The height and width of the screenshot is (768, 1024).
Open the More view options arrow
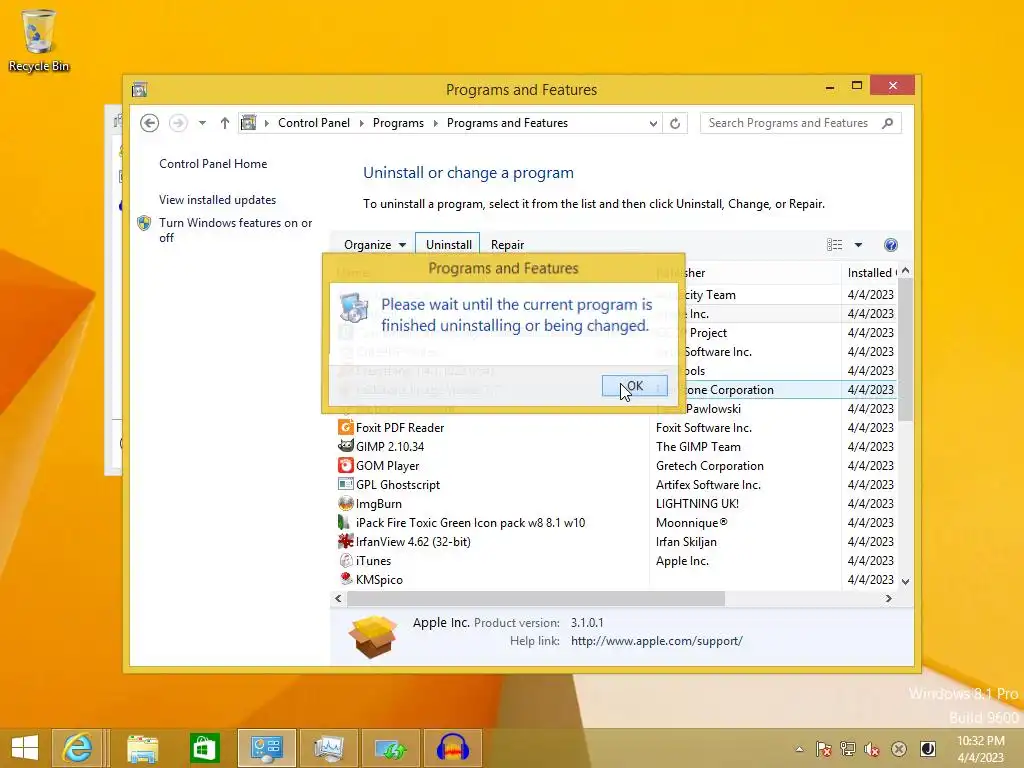(x=858, y=245)
